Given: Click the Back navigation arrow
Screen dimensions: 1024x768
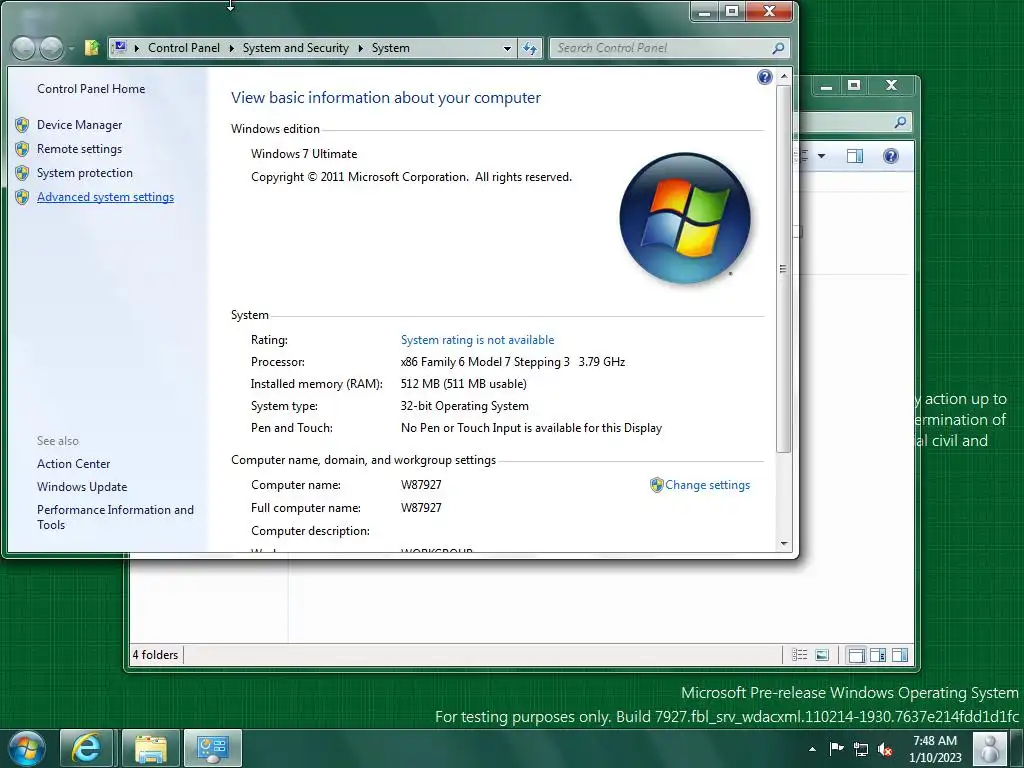Looking at the screenshot, I should tap(24, 48).
